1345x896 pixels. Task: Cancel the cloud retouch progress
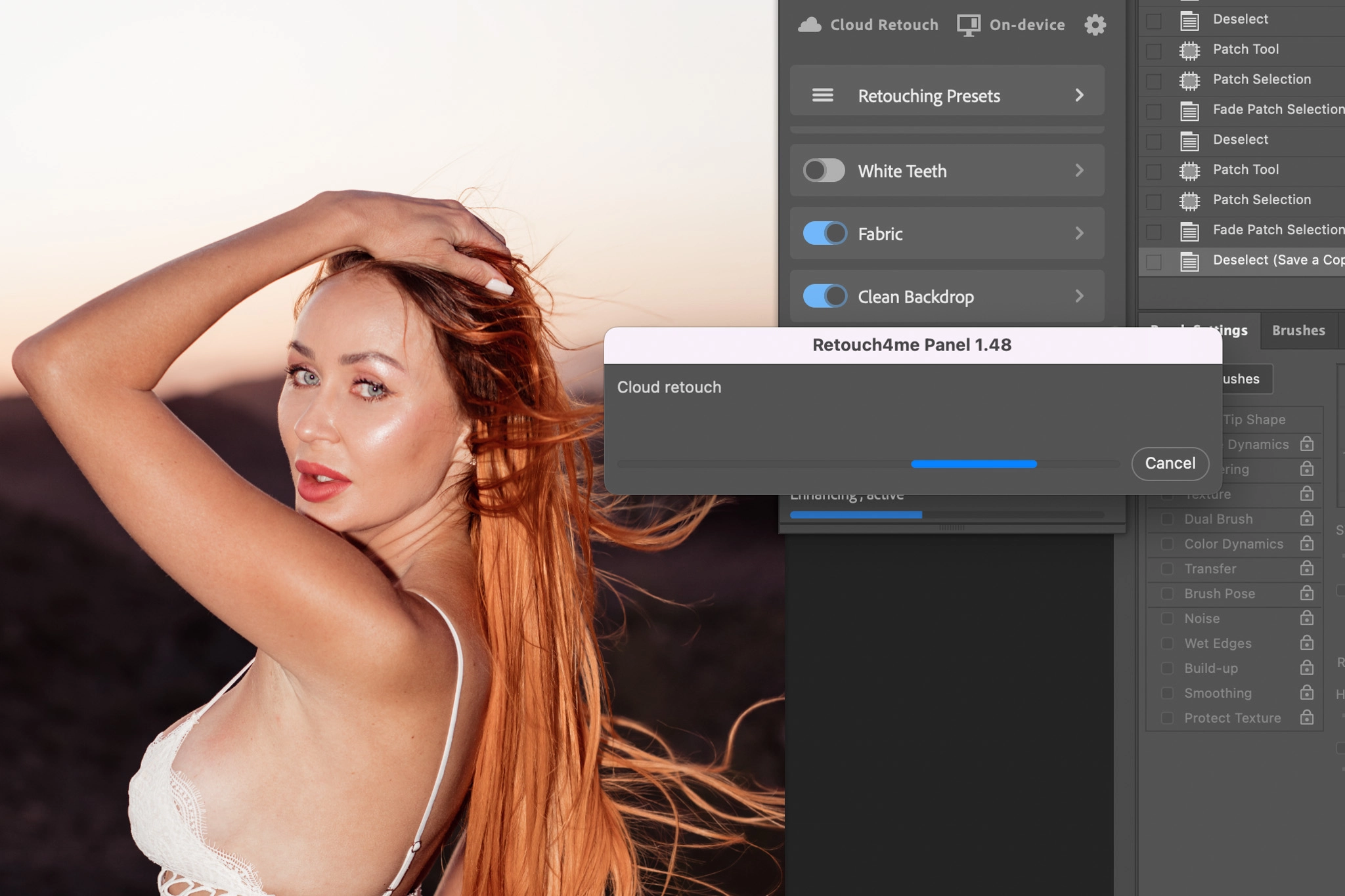tap(1170, 463)
